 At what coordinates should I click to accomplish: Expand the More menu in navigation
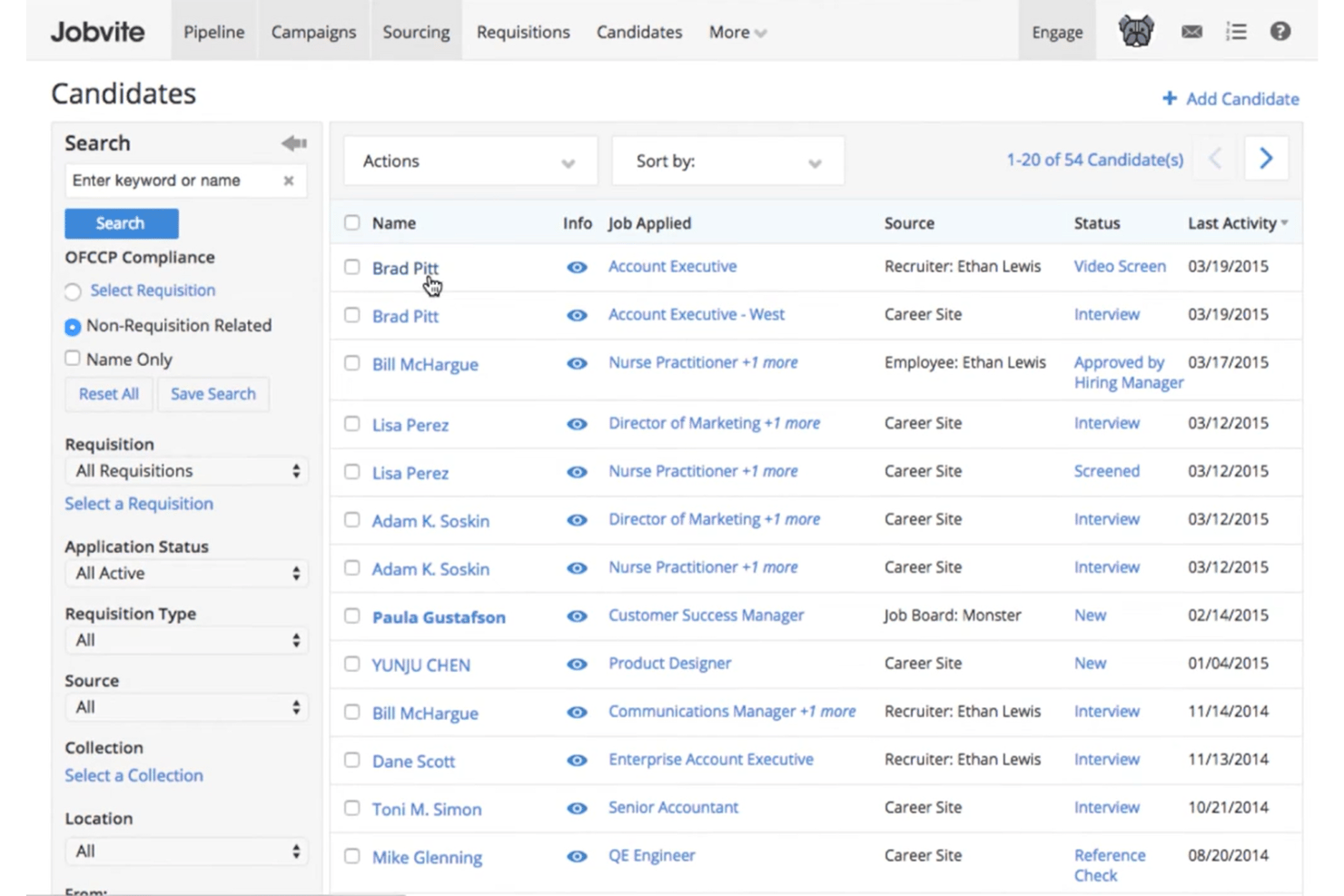tap(737, 32)
